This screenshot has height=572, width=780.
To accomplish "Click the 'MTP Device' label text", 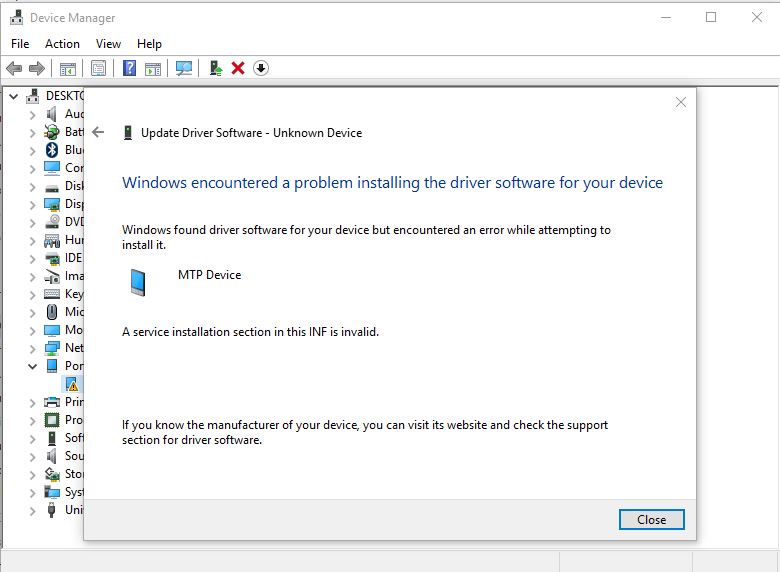I will [209, 275].
